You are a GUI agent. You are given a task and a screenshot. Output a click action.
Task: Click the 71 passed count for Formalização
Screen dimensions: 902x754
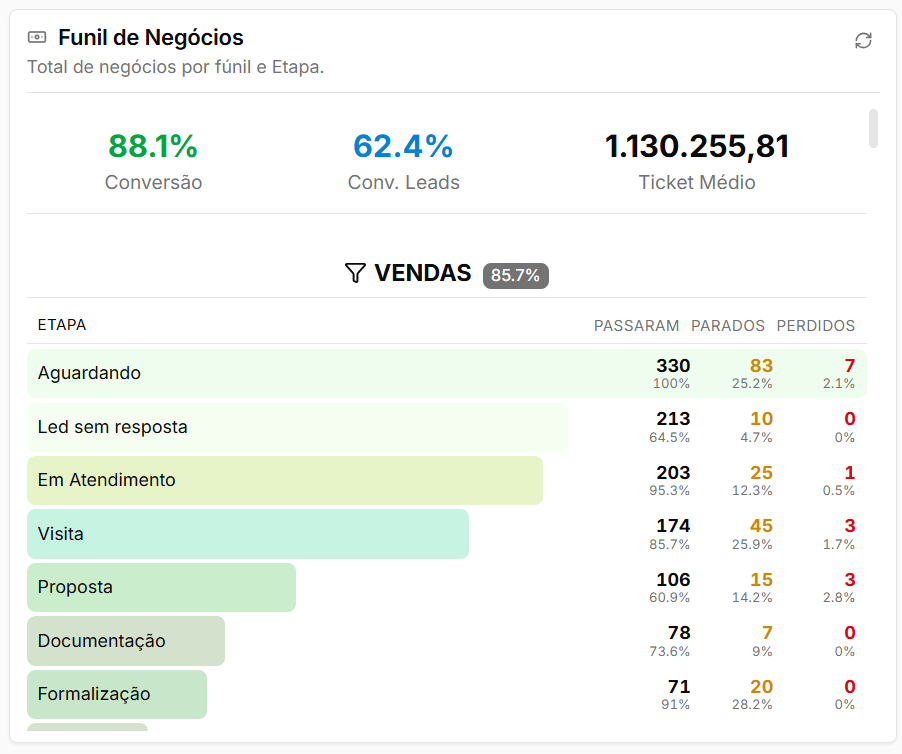(679, 687)
